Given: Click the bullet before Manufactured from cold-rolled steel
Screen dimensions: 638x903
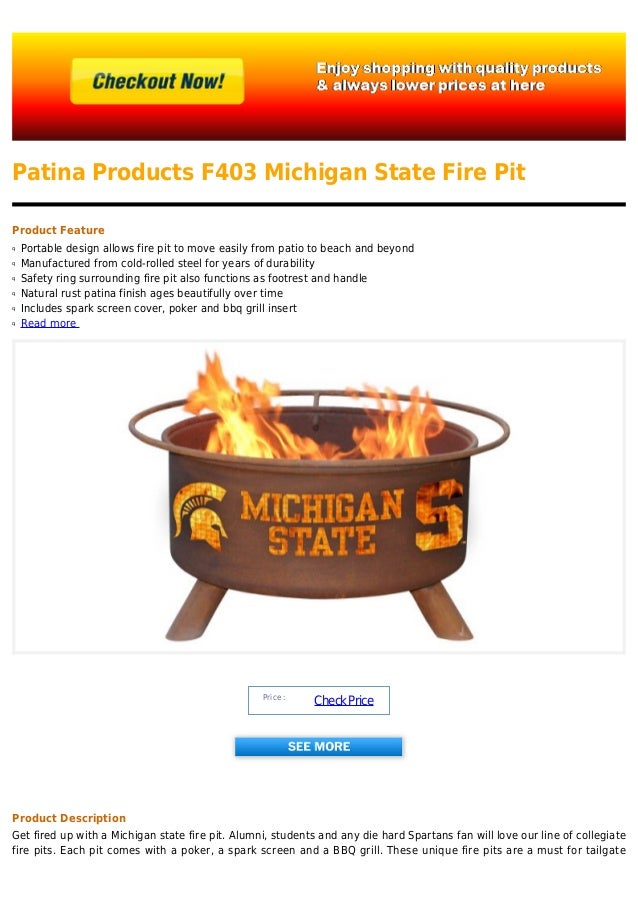Looking at the screenshot, I should [14, 264].
